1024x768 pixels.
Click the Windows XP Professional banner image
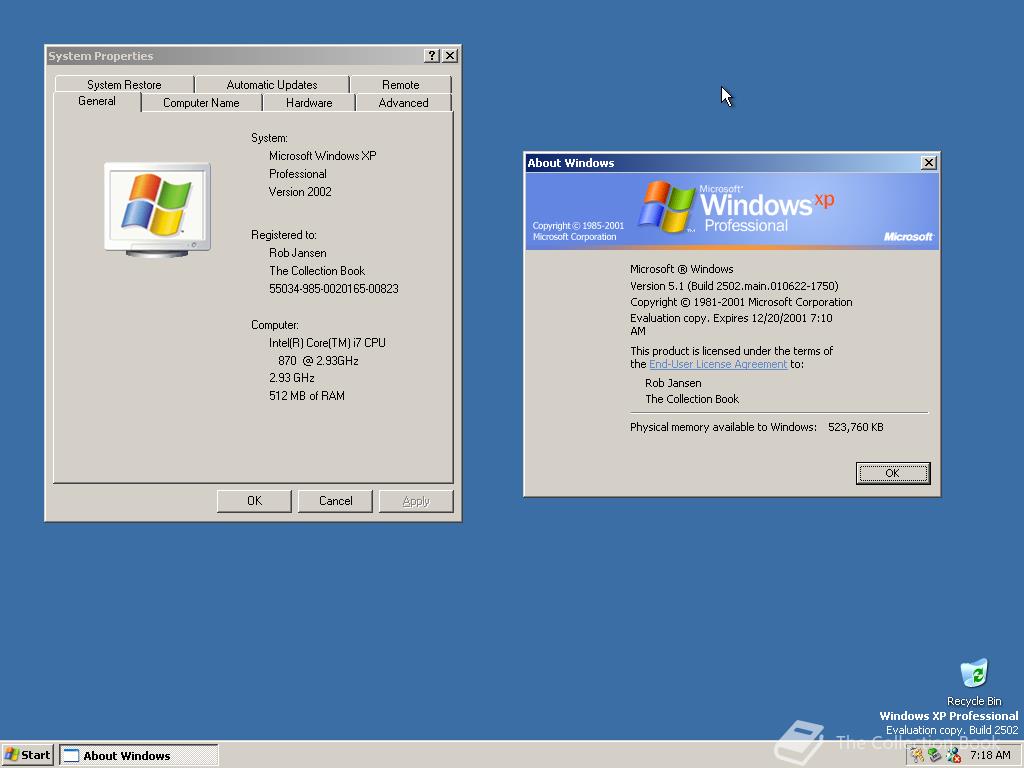[x=732, y=211]
